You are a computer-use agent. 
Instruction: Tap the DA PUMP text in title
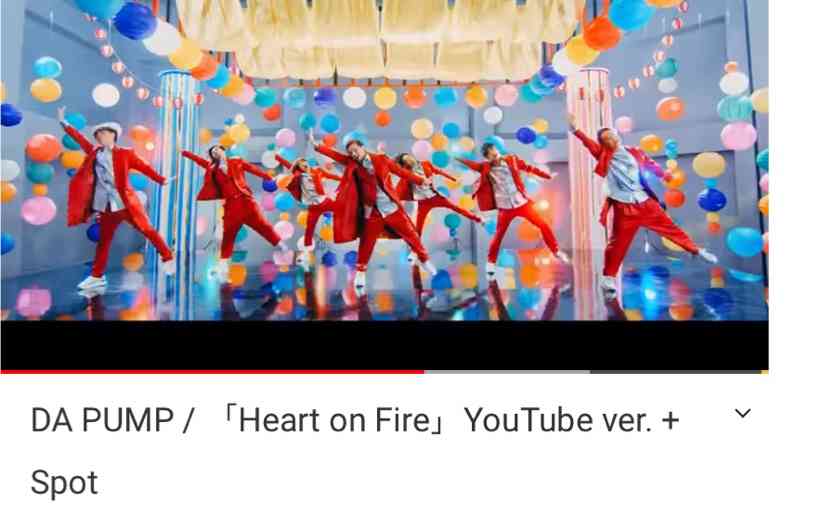click(102, 421)
